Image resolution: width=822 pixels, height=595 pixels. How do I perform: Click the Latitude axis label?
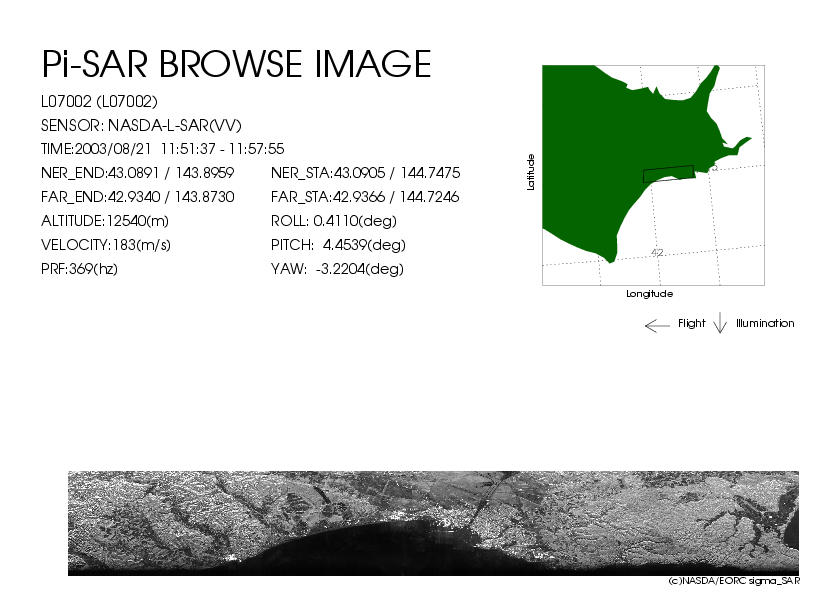[531, 172]
